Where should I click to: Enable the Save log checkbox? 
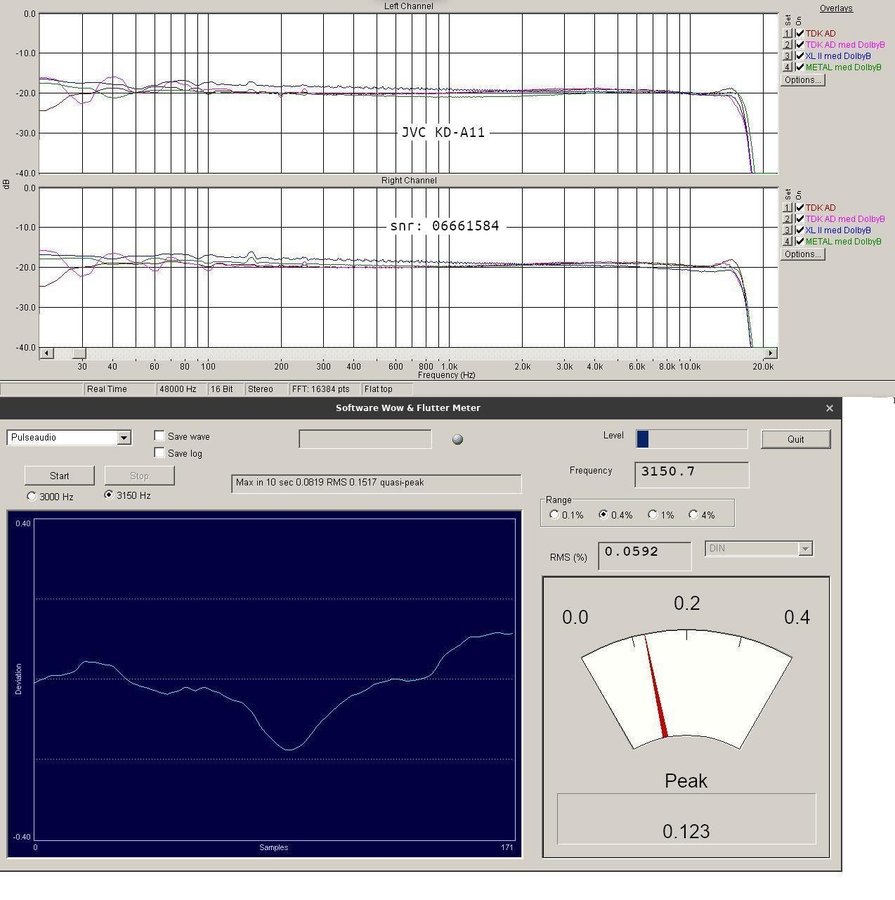159,453
